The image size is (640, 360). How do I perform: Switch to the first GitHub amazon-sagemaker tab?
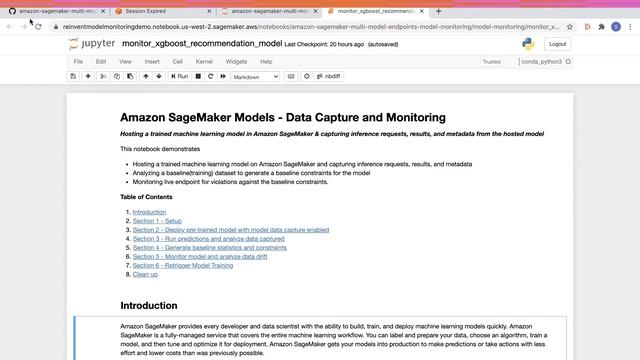click(x=56, y=11)
